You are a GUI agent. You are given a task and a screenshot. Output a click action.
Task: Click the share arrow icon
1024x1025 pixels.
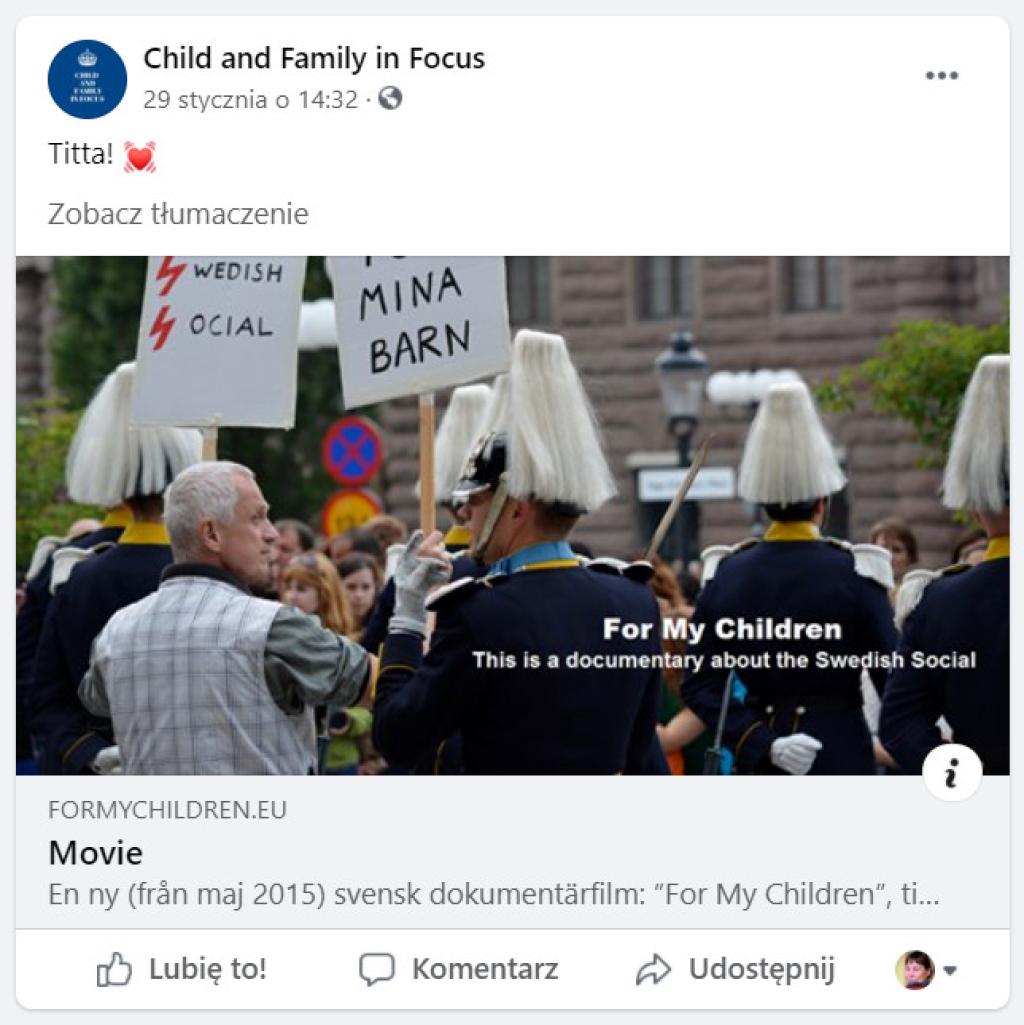tap(653, 969)
